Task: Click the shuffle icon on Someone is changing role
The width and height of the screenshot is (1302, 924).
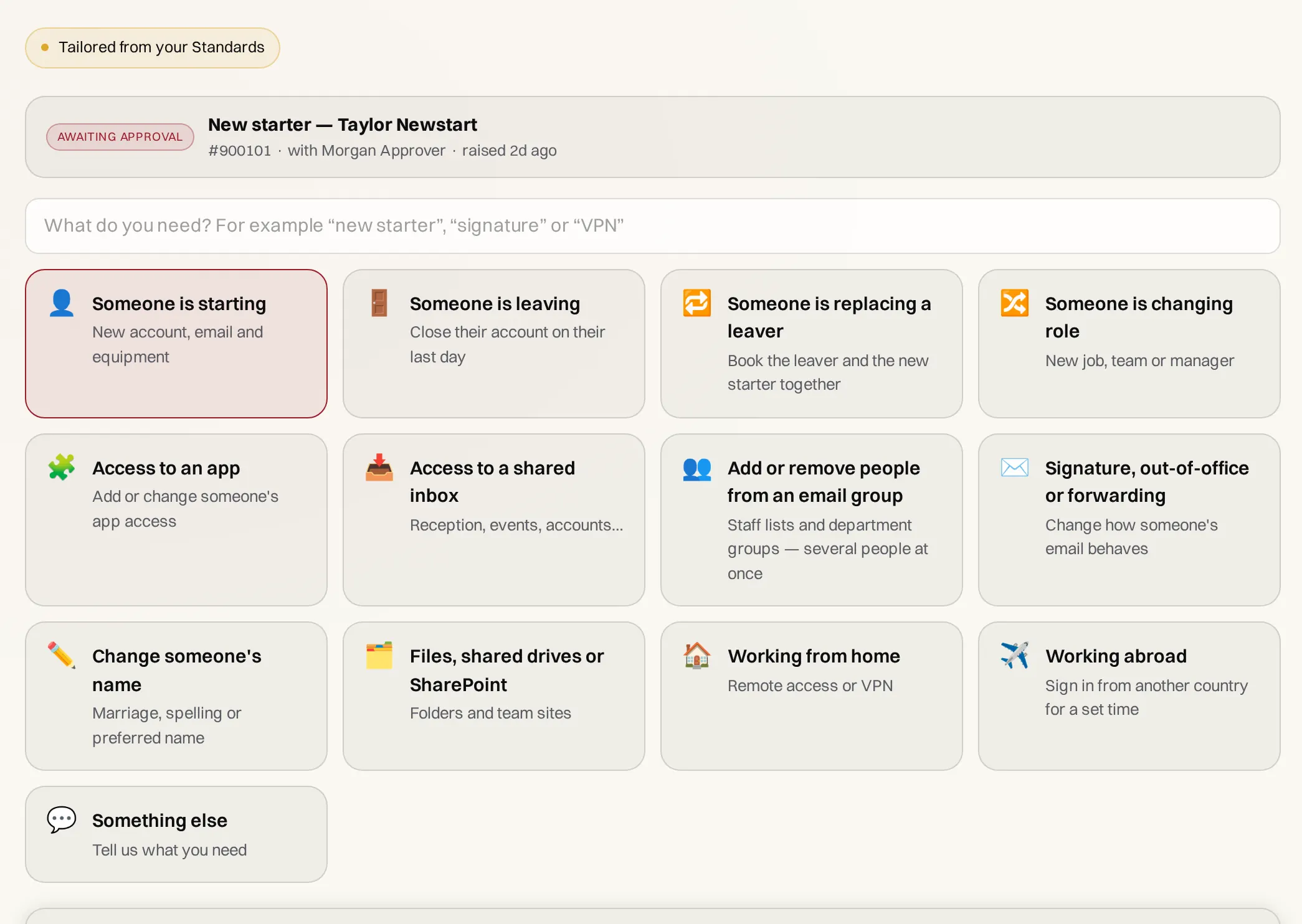Action: (x=1015, y=303)
